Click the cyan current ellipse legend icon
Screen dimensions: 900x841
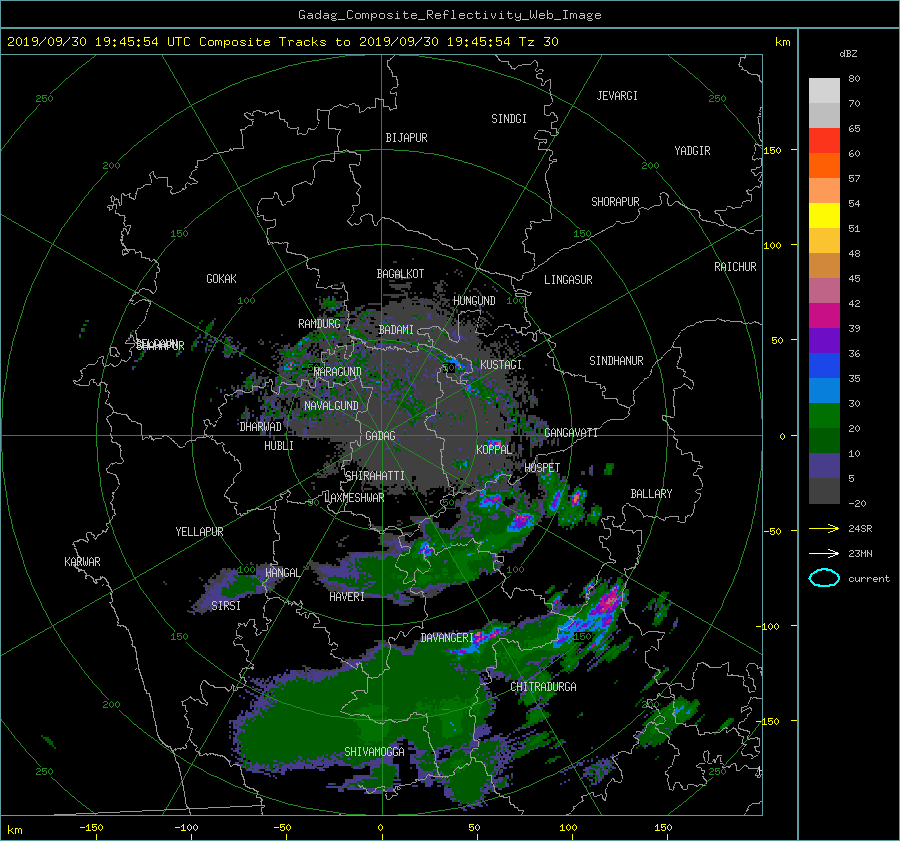pos(824,578)
